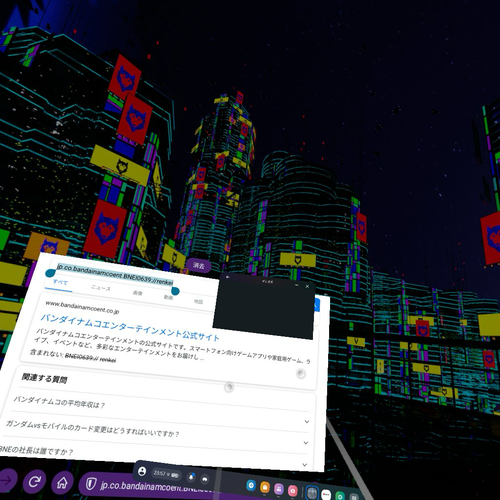Launch the pink camera app in the dock
Viewport: 500px width, 500px height.
coord(292,490)
